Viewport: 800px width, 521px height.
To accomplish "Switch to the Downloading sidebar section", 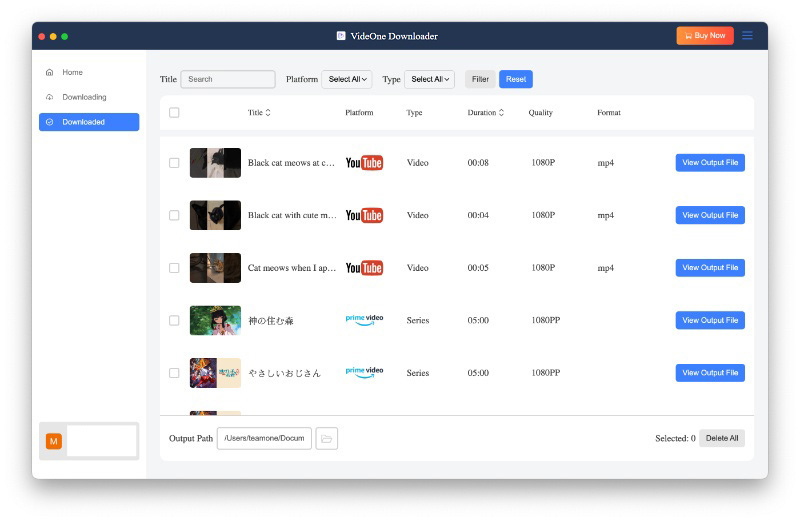I will tap(84, 97).
